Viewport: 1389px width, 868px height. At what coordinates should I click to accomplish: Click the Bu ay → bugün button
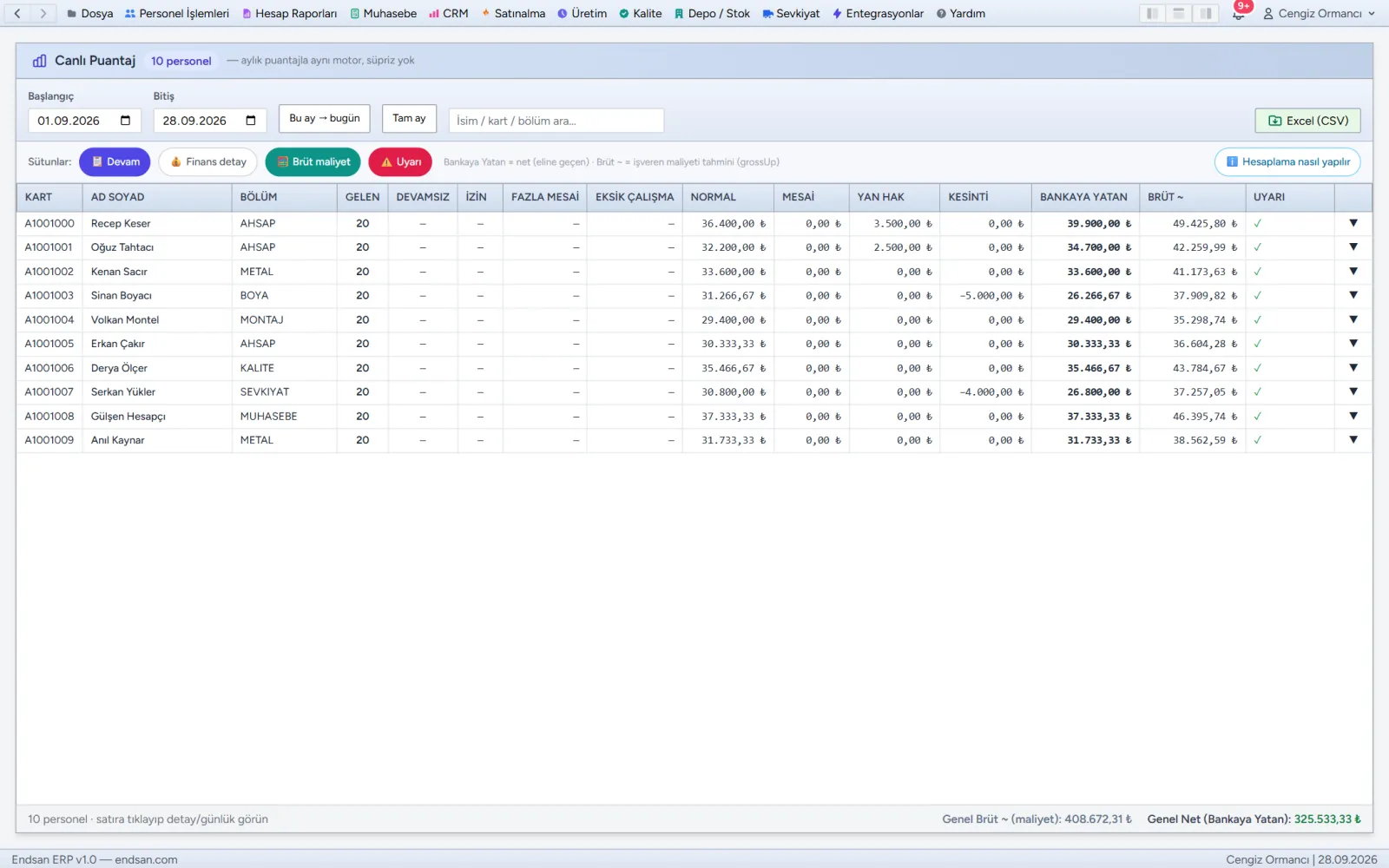pos(325,119)
